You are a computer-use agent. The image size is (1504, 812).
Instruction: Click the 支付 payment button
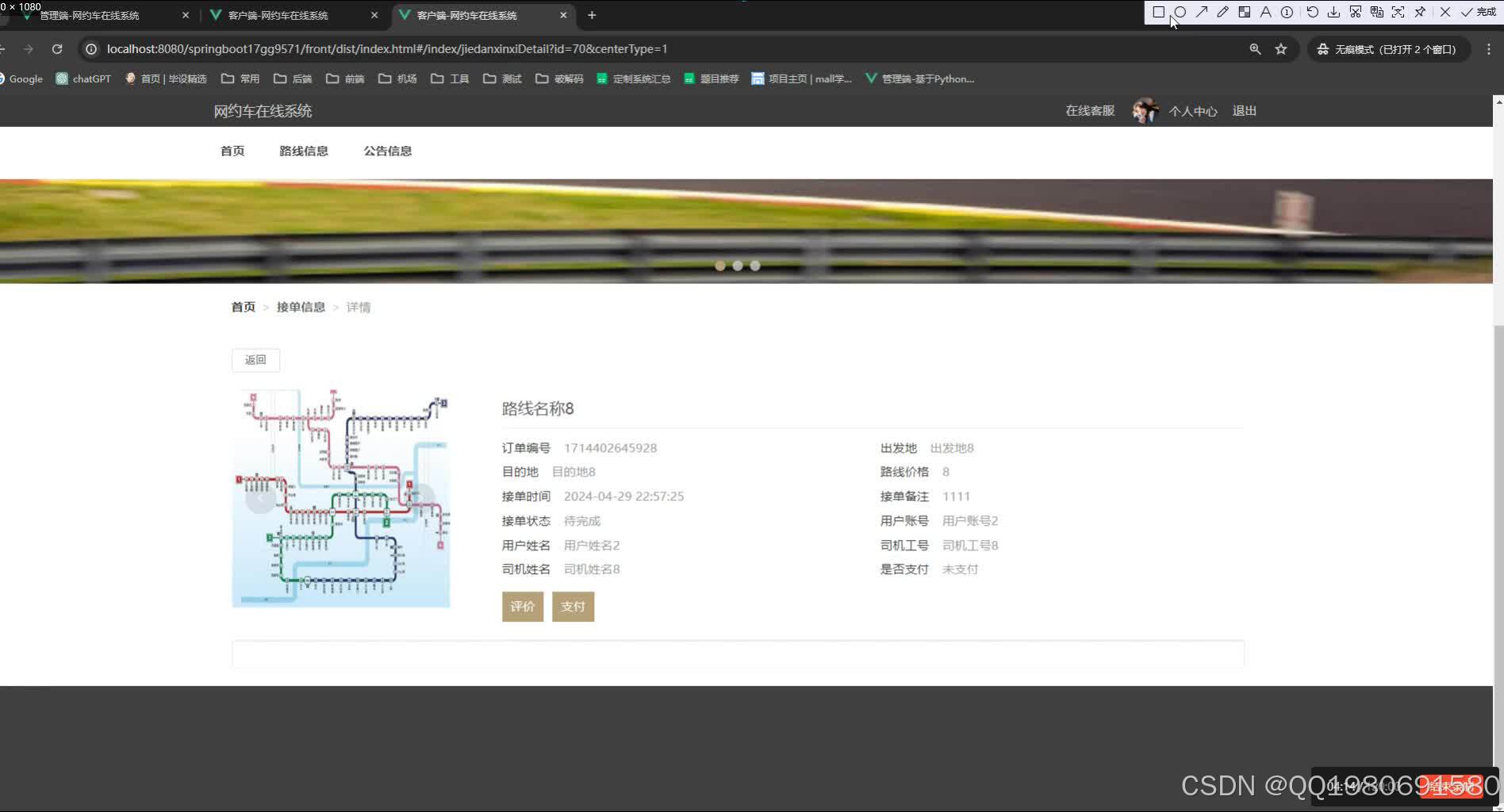[x=573, y=607]
